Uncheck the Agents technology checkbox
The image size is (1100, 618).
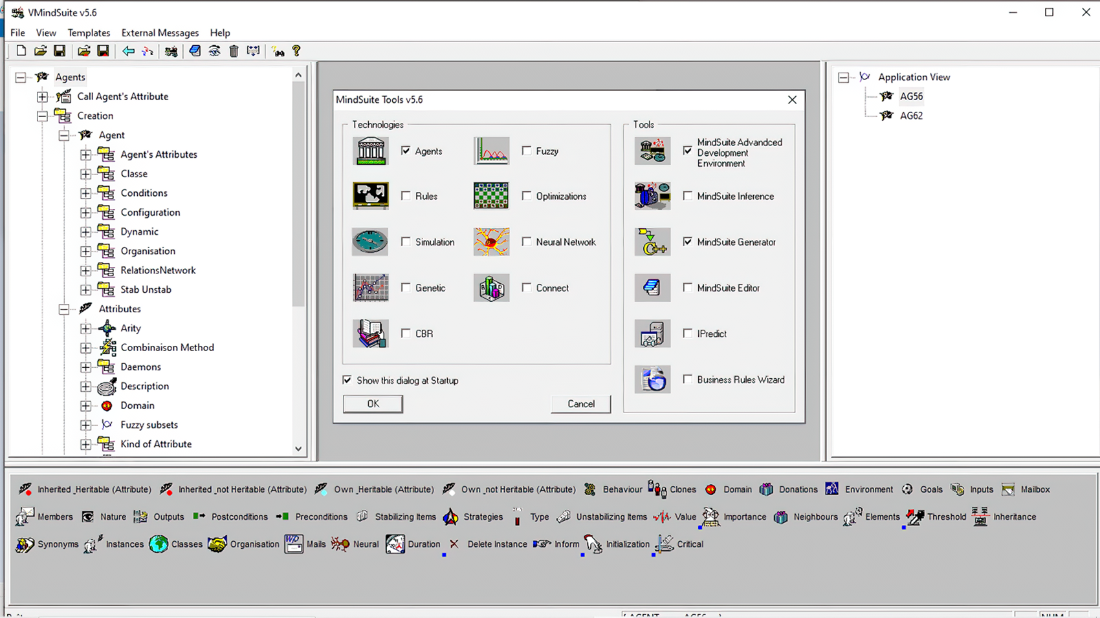[405, 151]
